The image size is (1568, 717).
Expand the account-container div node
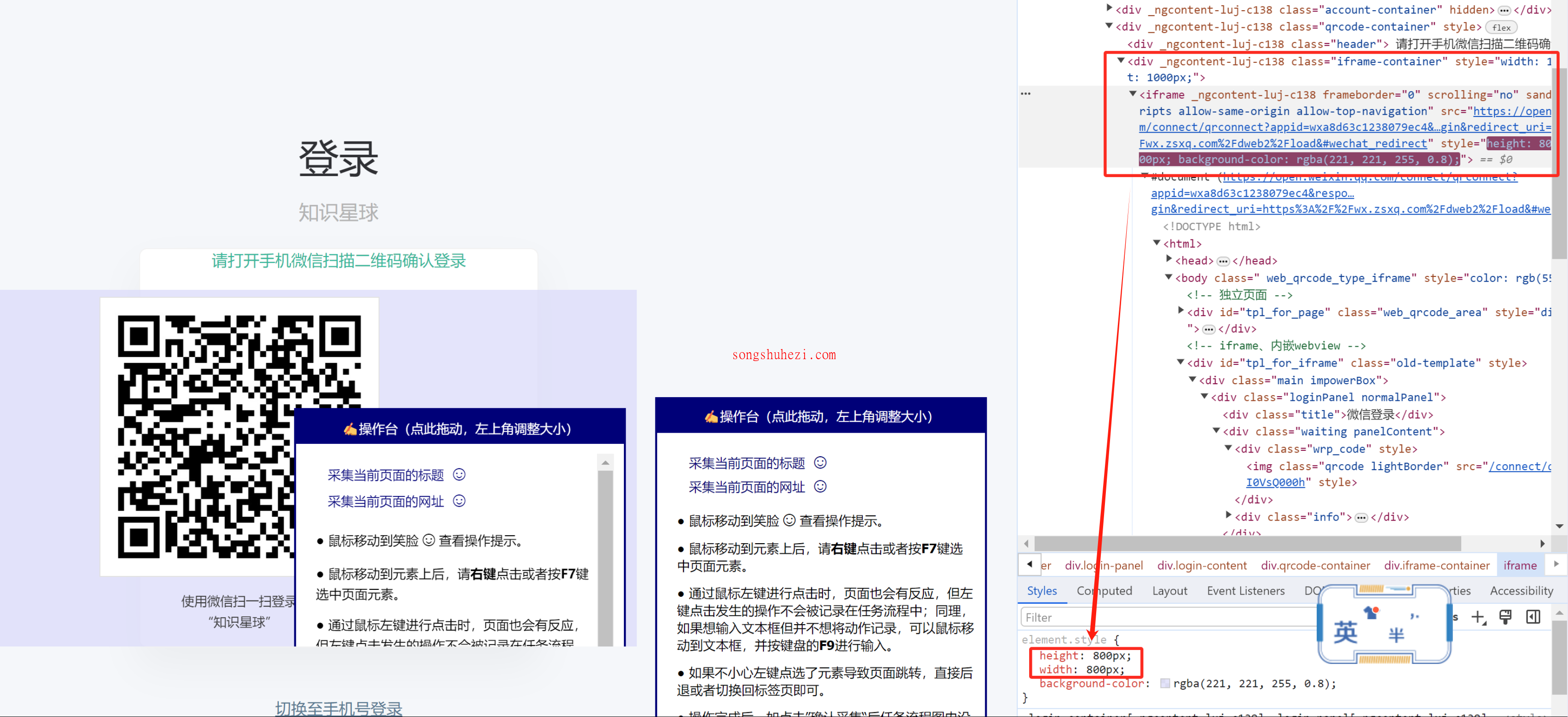(1109, 8)
